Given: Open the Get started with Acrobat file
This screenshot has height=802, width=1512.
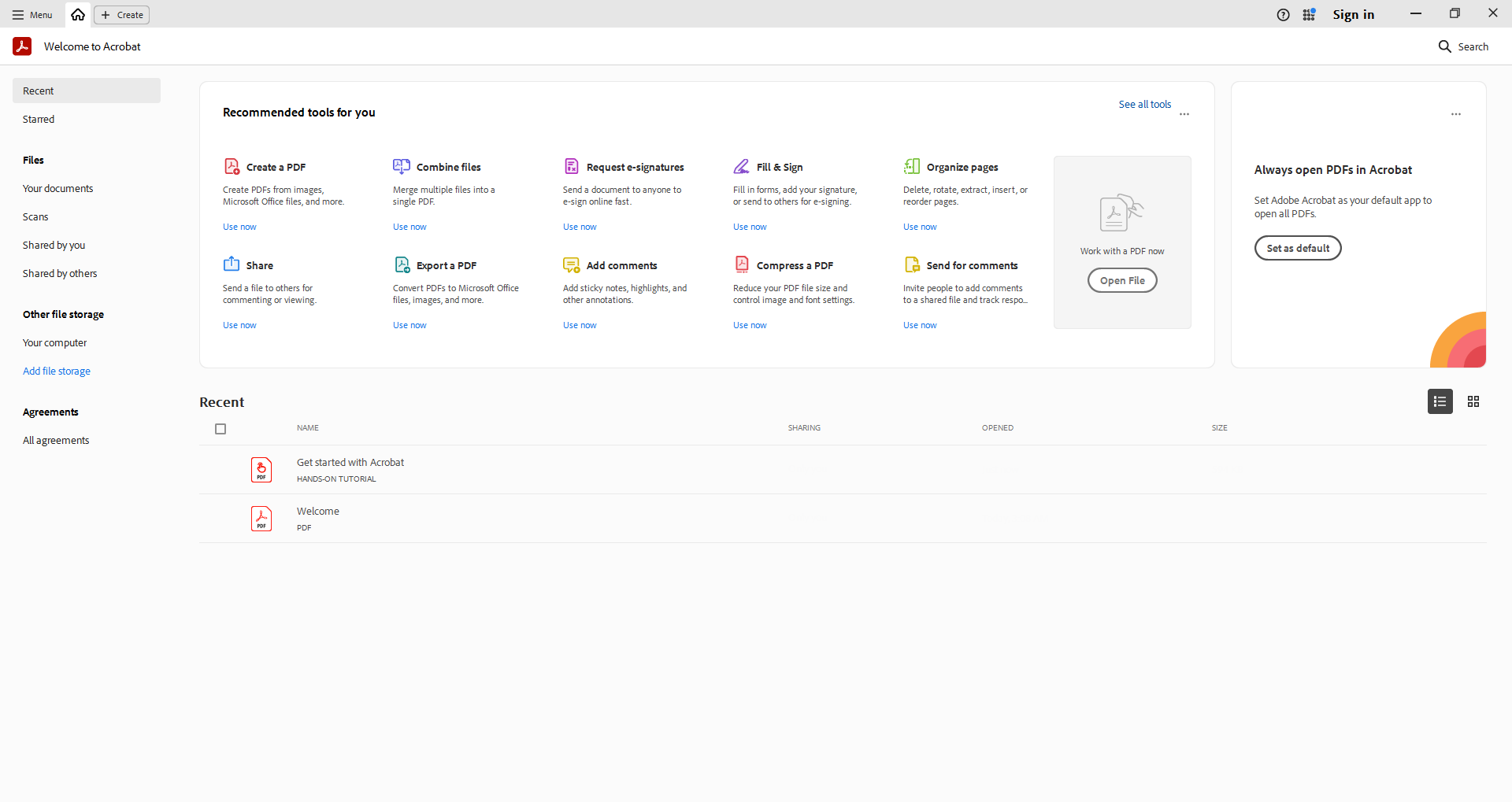Looking at the screenshot, I should tap(350, 463).
